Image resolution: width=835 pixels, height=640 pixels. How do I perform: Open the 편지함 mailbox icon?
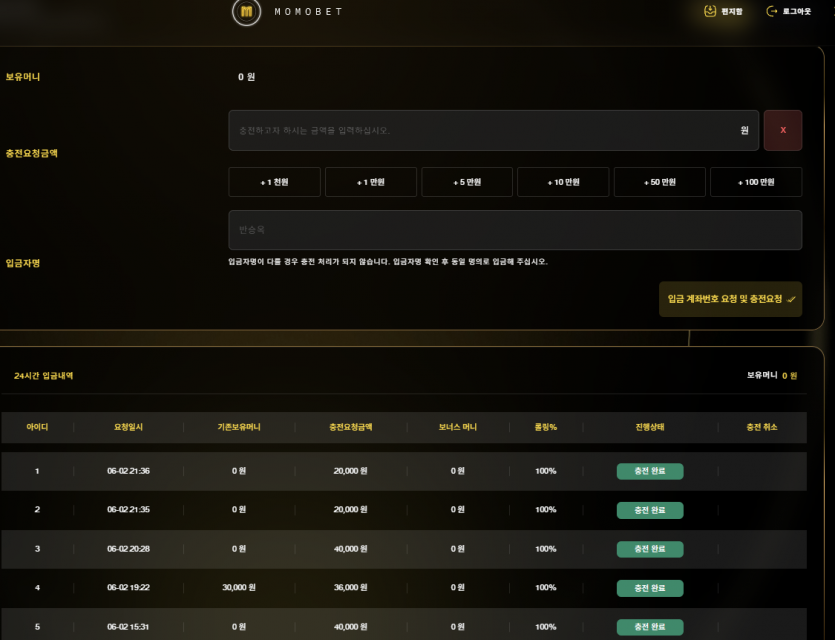[x=710, y=11]
